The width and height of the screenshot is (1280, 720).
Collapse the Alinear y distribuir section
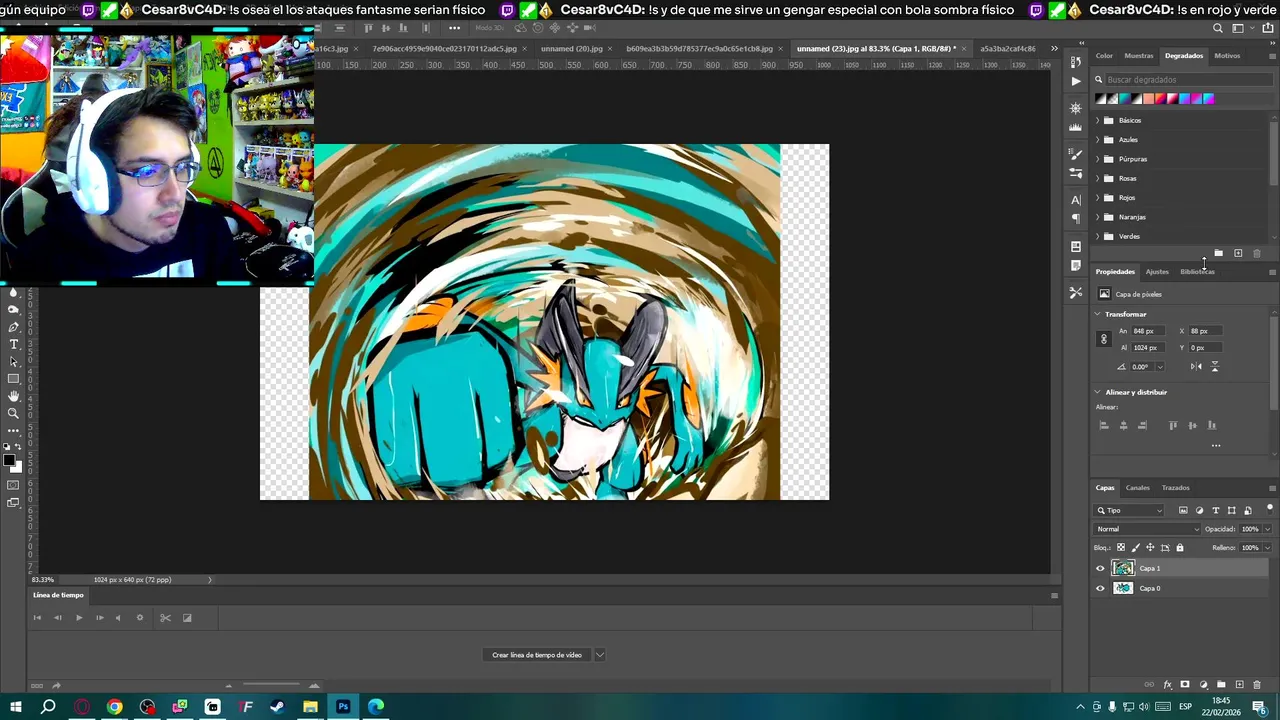(1098, 392)
